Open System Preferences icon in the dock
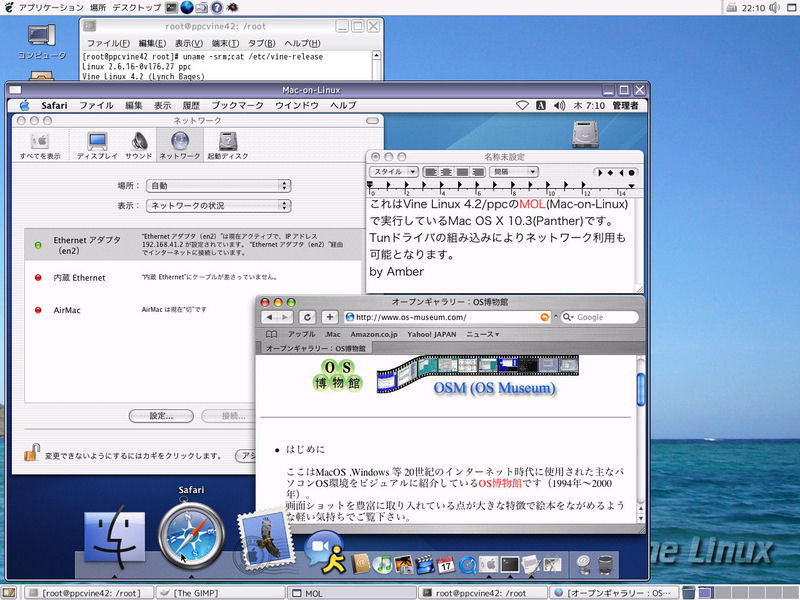Image resolution: width=800 pixels, height=600 pixels. point(488,564)
